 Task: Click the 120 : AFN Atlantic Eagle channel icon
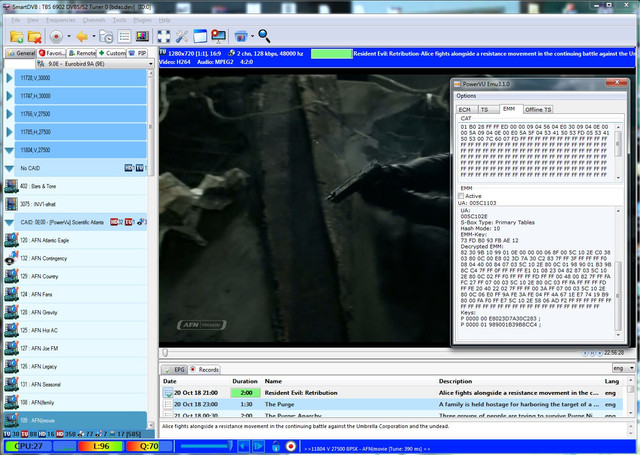[x=11, y=240]
